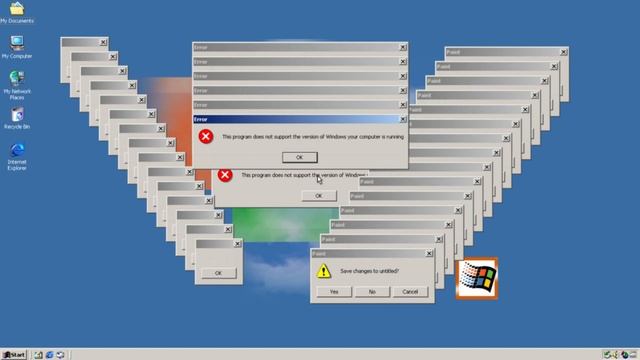Image resolution: width=640 pixels, height=360 pixels.
Task: Click OK in the small blank dialog
Action: tap(218, 273)
